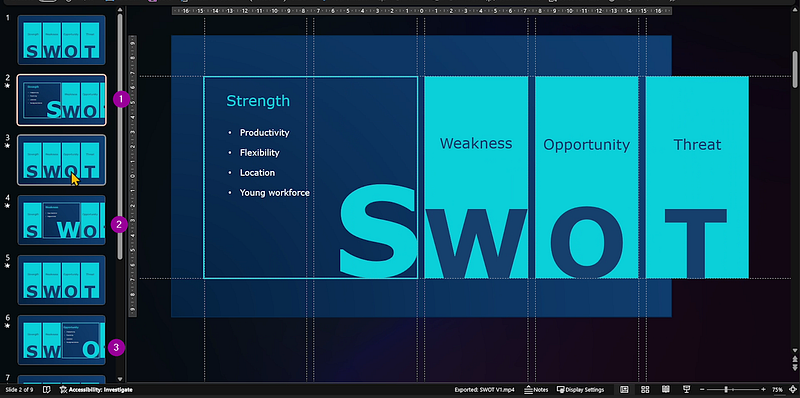Fit slide to current window
Screen dimensions: 800x398
click(x=793, y=390)
